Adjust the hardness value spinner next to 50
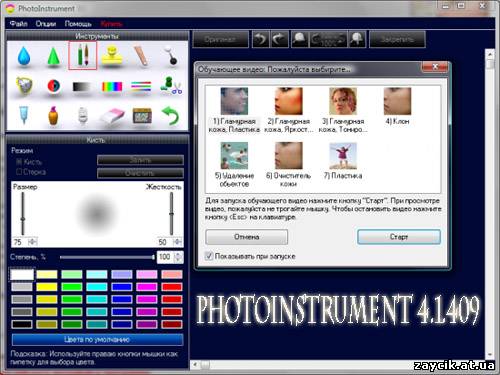The image size is (500, 375). click(177, 242)
